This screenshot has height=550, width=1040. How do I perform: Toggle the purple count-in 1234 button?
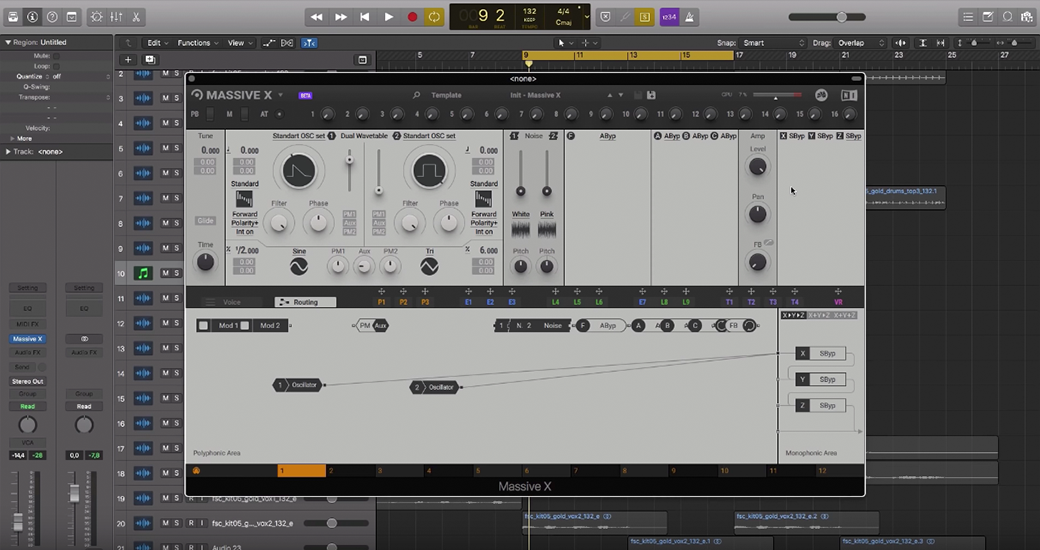[x=669, y=17]
